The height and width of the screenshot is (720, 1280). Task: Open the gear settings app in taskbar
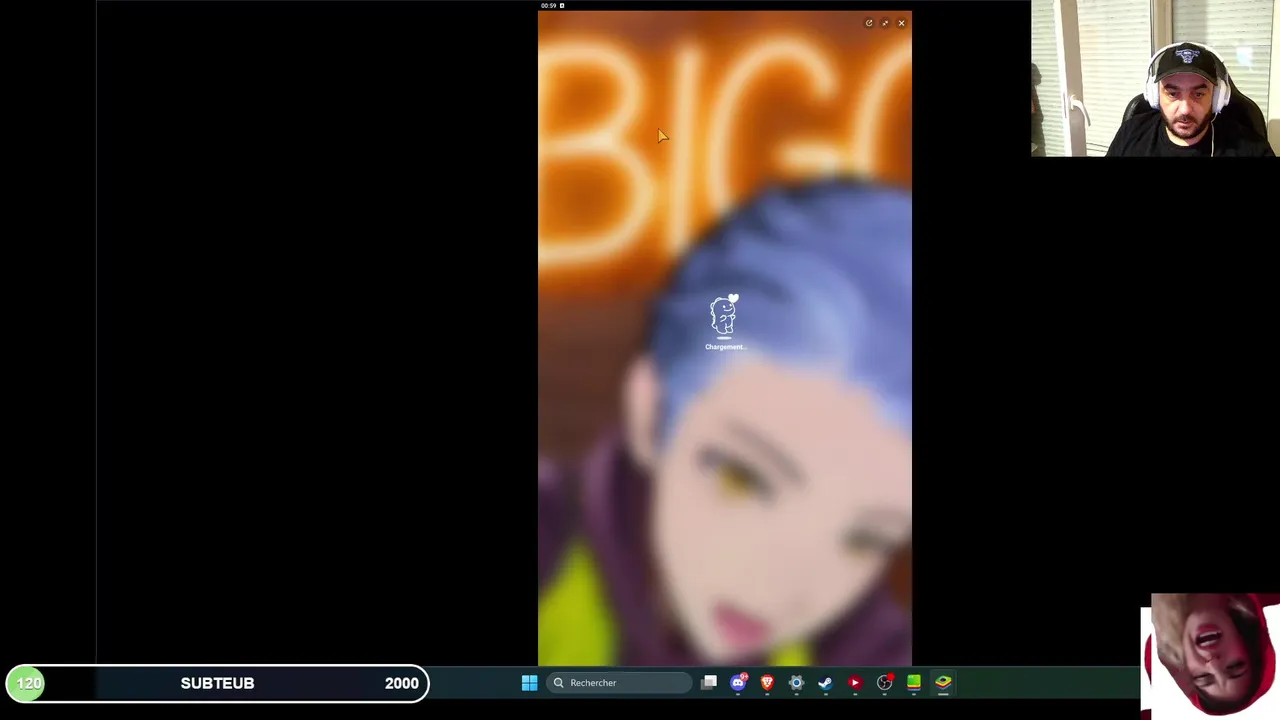tap(796, 683)
